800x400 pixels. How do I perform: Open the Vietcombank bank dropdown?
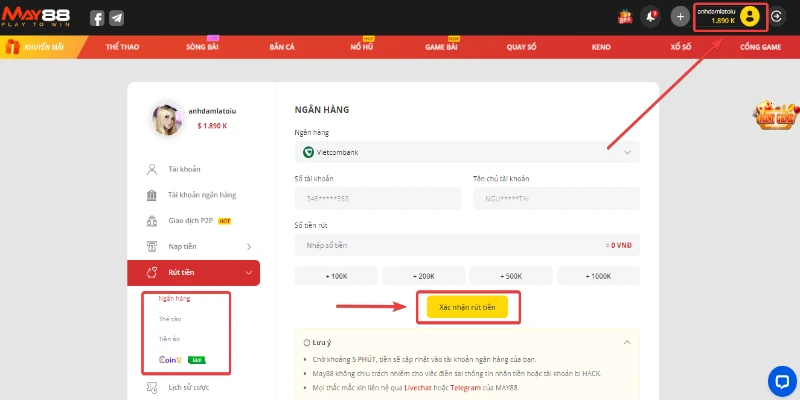click(x=467, y=152)
